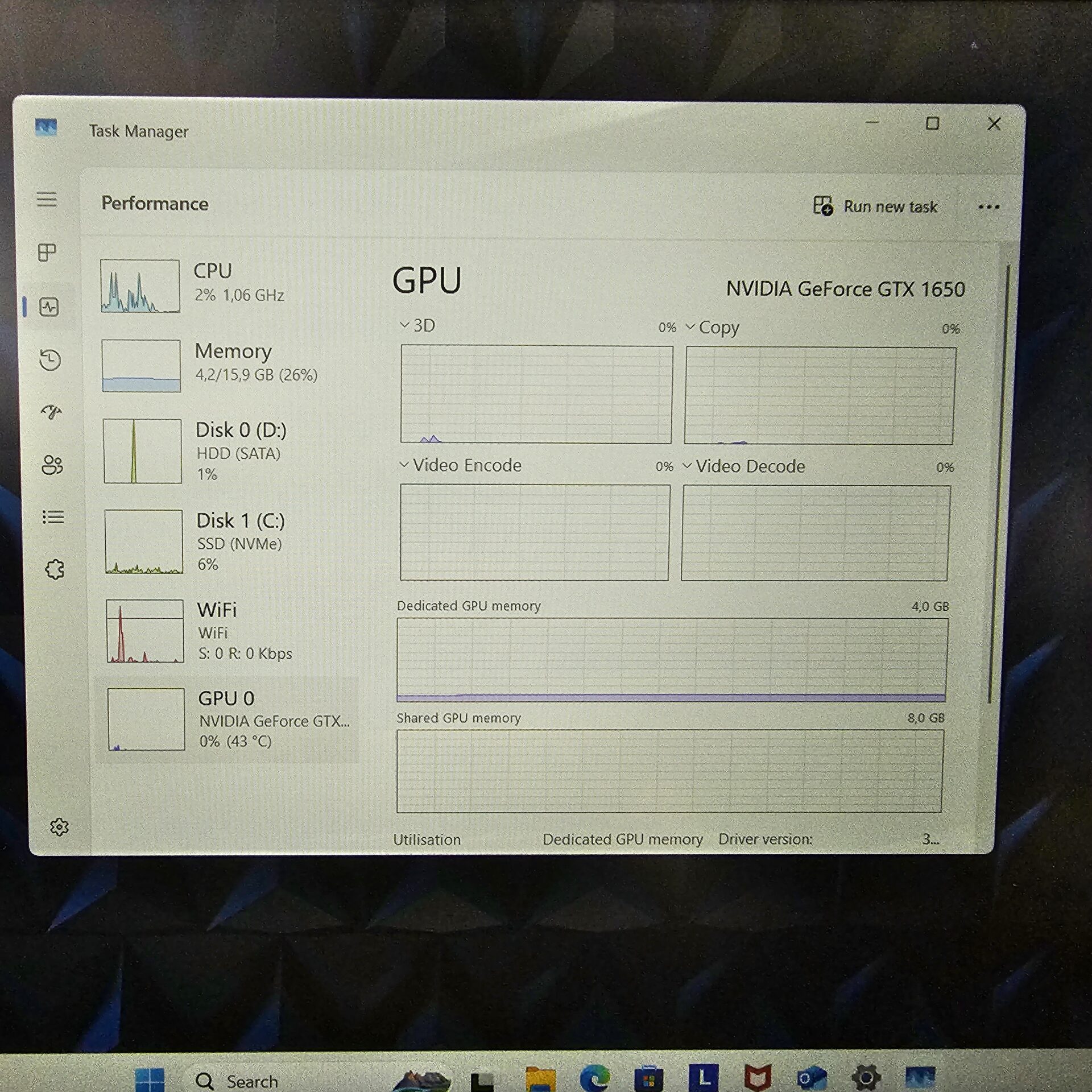1092x1092 pixels.
Task: Click the Dedicated GPU memory graph
Action: point(672,660)
